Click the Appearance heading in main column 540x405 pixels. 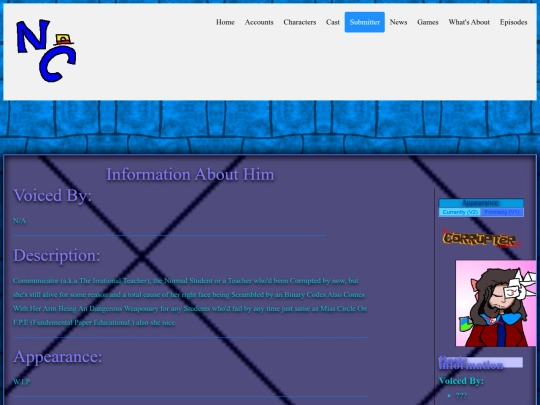tap(58, 356)
